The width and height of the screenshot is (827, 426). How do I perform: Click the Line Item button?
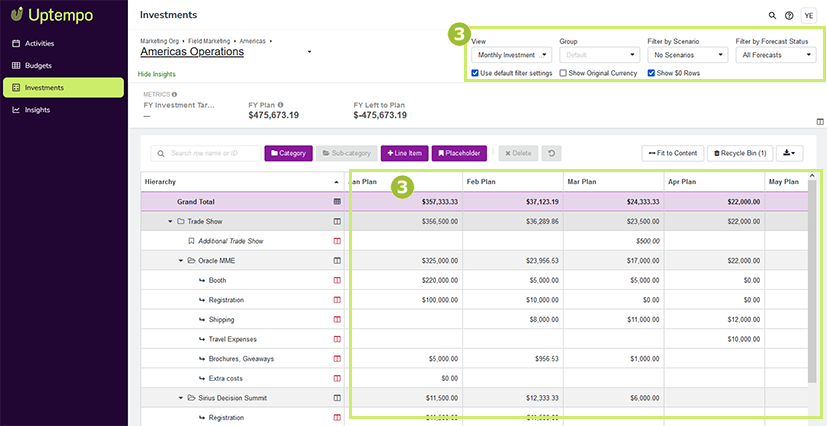[405, 153]
